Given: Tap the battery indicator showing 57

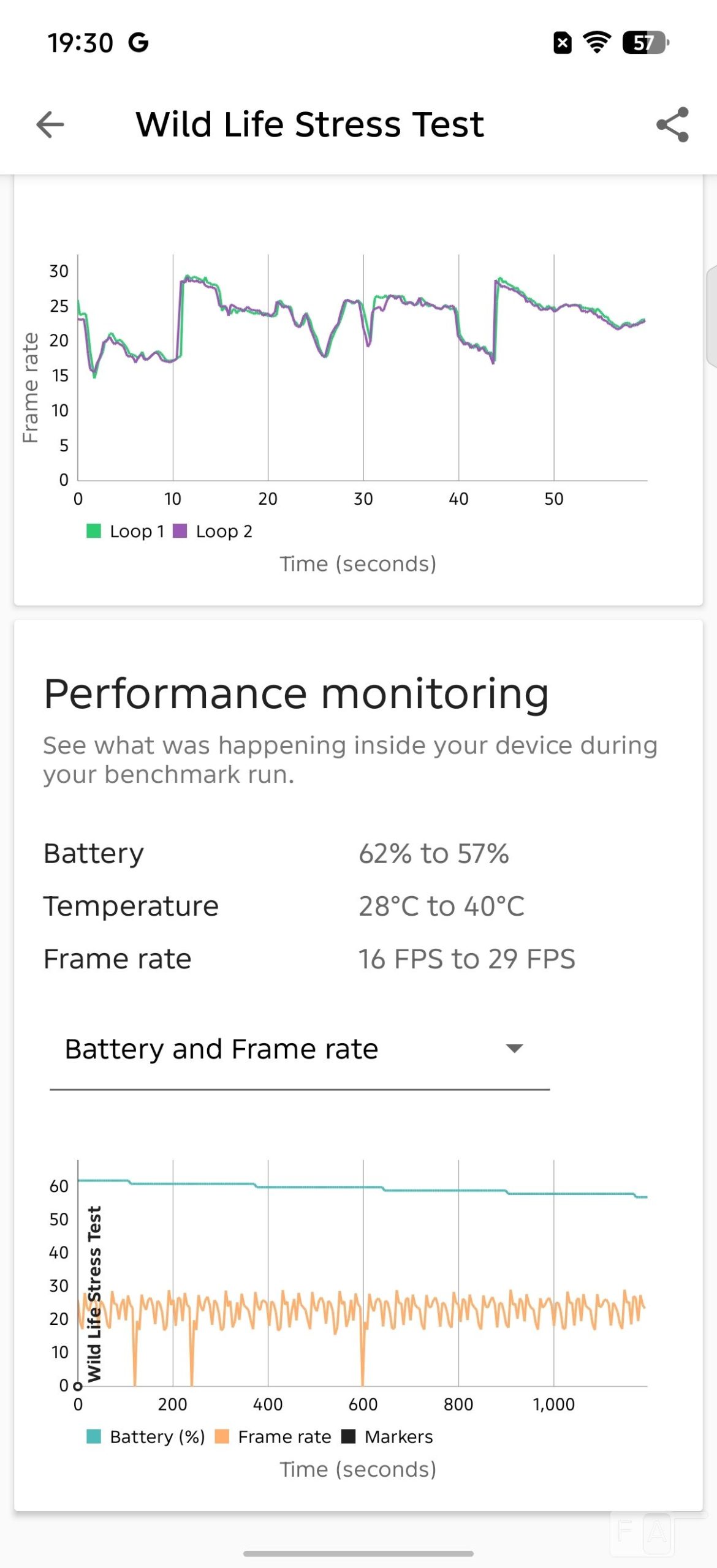Looking at the screenshot, I should tap(645, 43).
